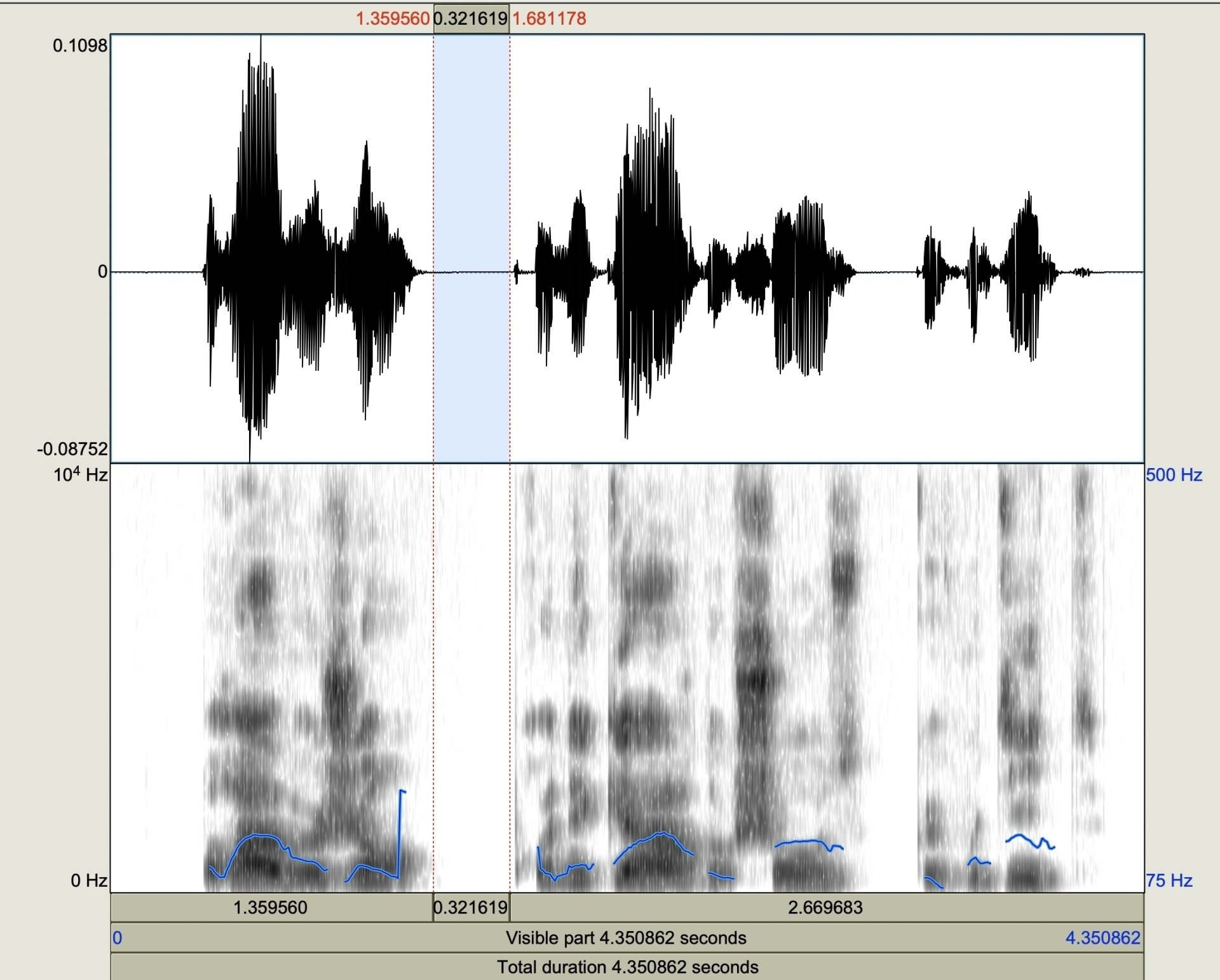Click the red selection end label 1.681178
This screenshot has width=1220, height=980.
[550, 18]
